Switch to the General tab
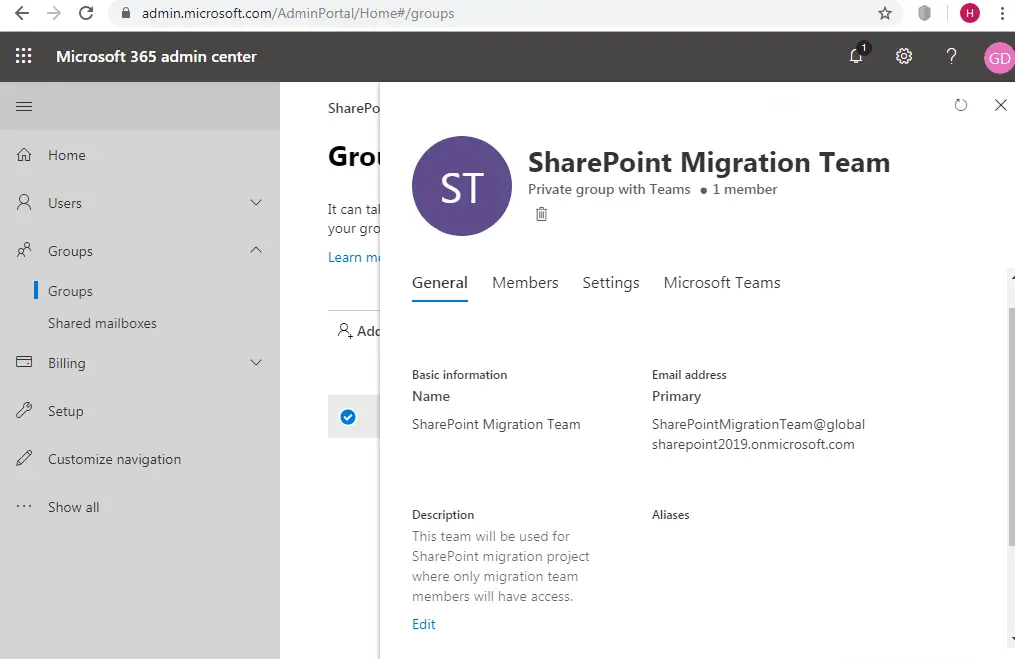1015x659 pixels. 440,283
